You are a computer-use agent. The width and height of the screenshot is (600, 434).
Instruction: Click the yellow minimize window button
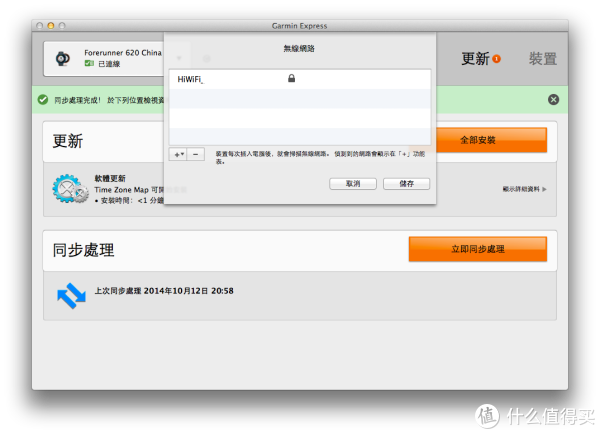coord(51,26)
